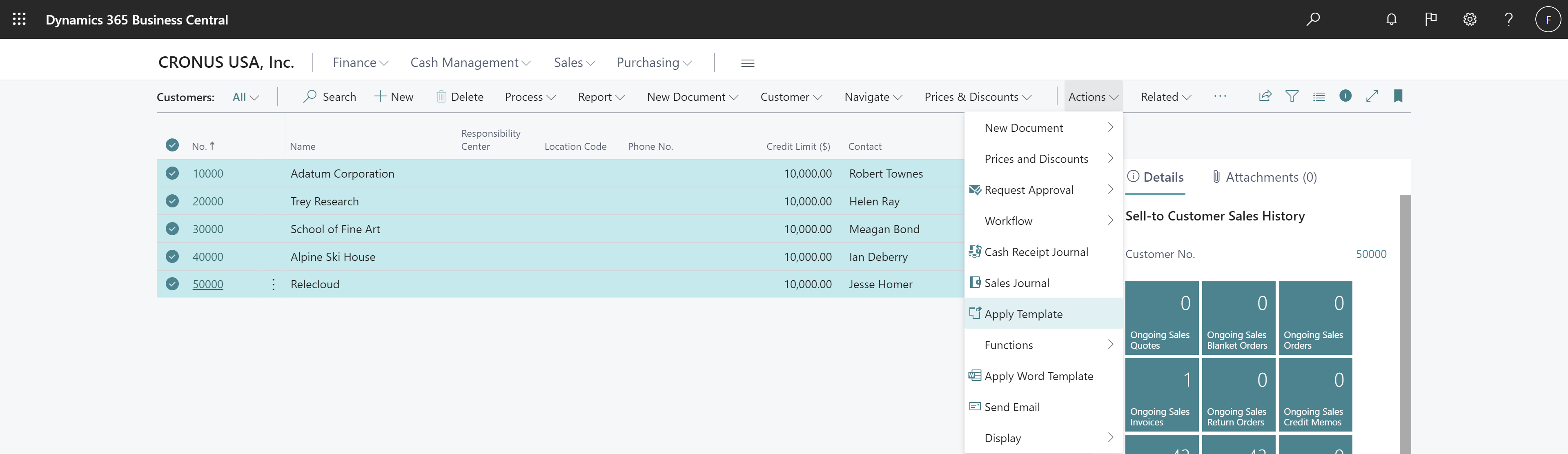Choose Apply Template from Actions menu
This screenshot has height=454, width=1568.
[1023, 314]
